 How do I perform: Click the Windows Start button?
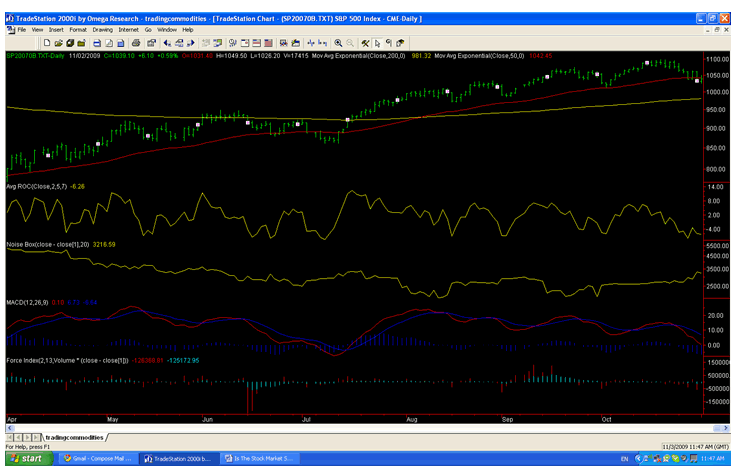24,458
